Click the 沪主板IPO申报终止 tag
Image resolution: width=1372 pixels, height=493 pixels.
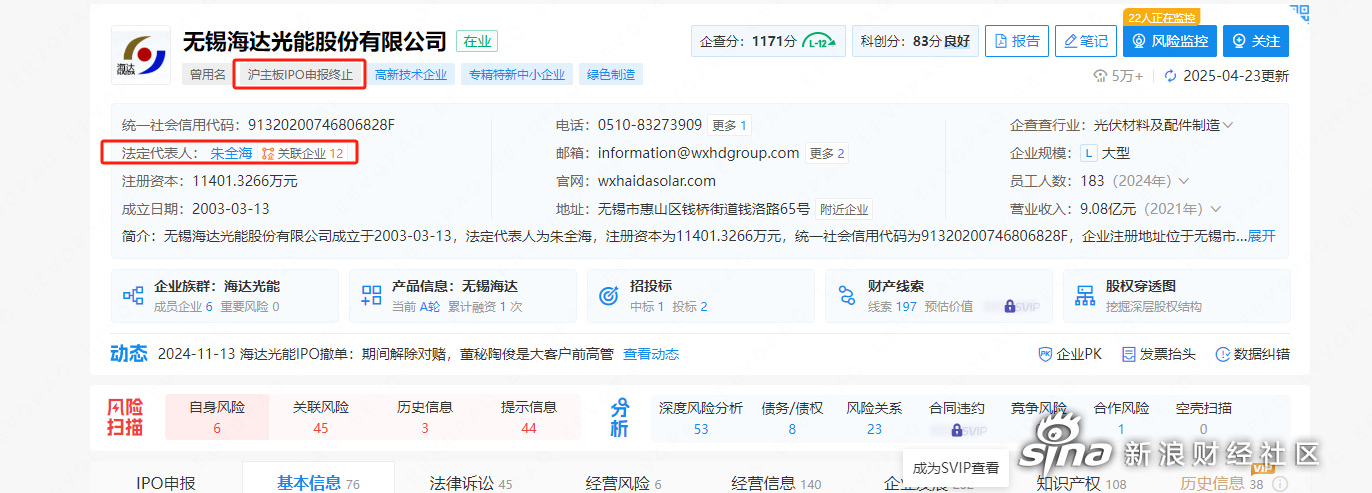point(300,74)
